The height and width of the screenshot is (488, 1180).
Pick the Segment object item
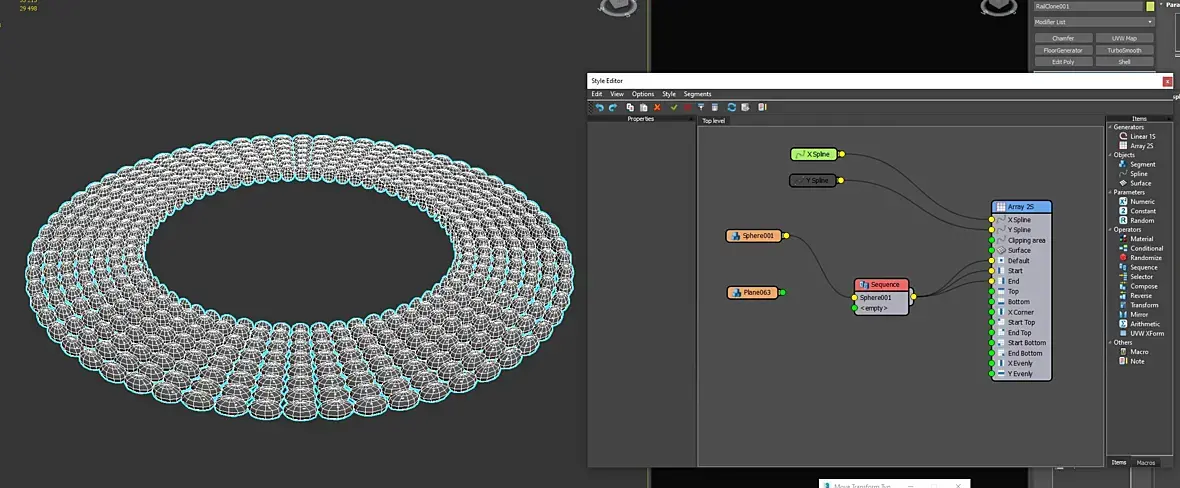pos(1137,164)
